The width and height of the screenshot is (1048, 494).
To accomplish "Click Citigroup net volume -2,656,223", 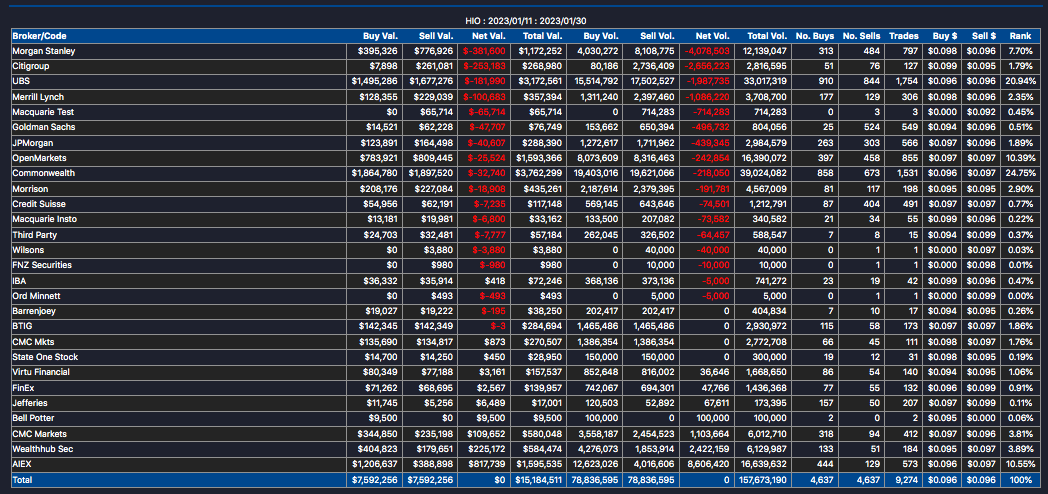I will coord(707,66).
